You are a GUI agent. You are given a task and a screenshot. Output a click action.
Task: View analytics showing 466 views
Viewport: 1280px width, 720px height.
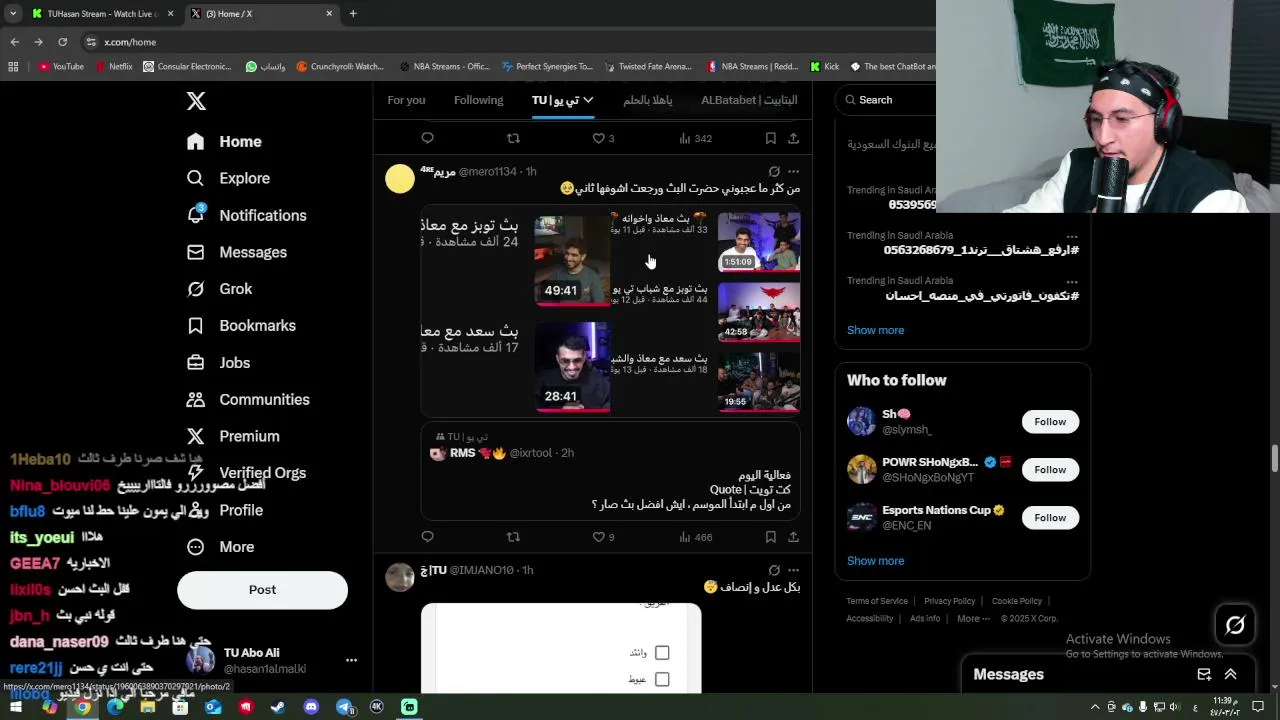pyautogui.click(x=695, y=537)
